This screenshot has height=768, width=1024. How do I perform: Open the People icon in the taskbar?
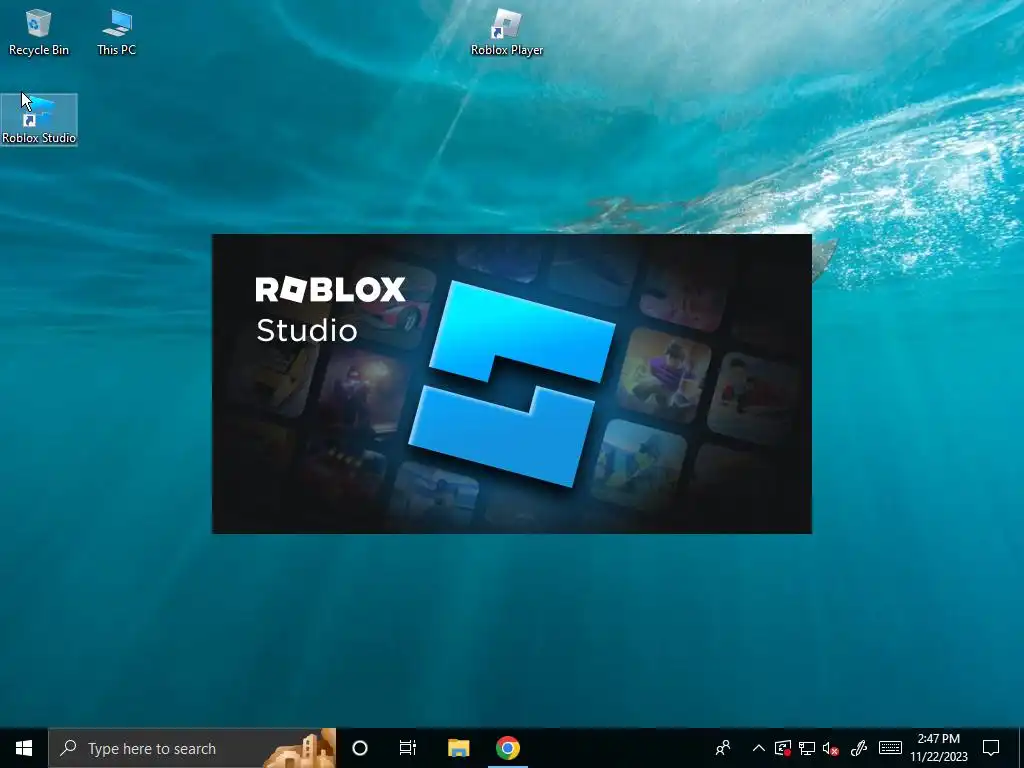click(x=723, y=748)
